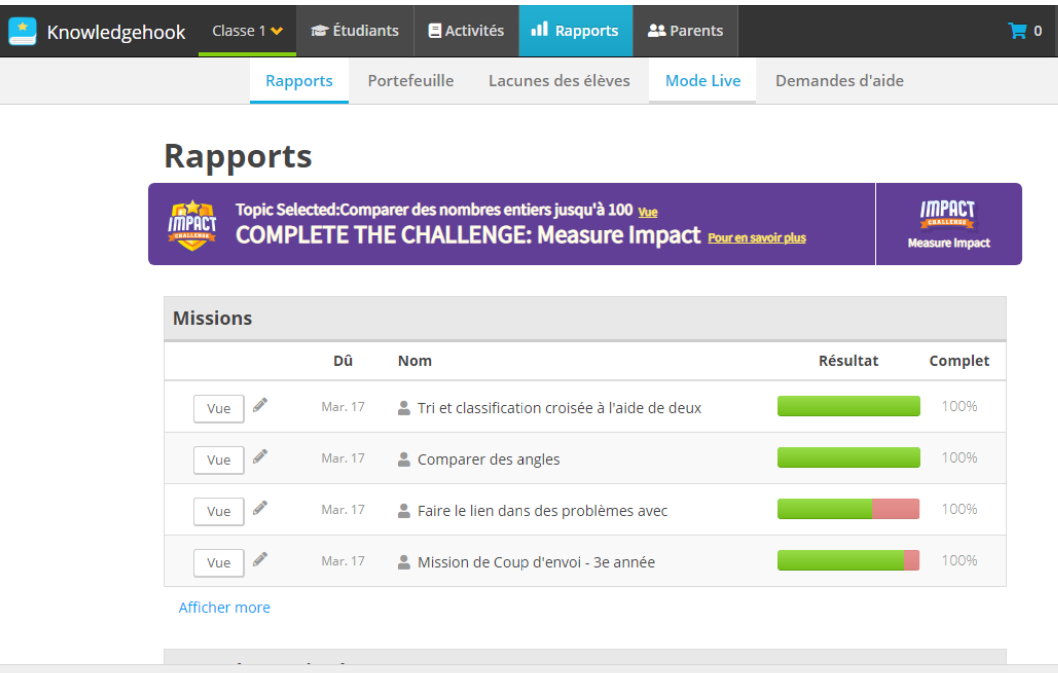Open the Étudiants menu

pos(355,31)
